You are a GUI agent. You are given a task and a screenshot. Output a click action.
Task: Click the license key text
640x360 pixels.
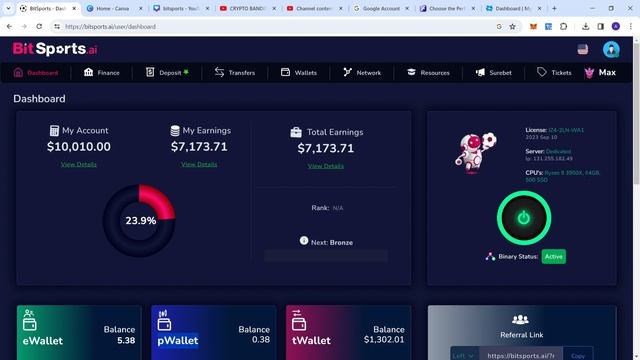point(566,130)
